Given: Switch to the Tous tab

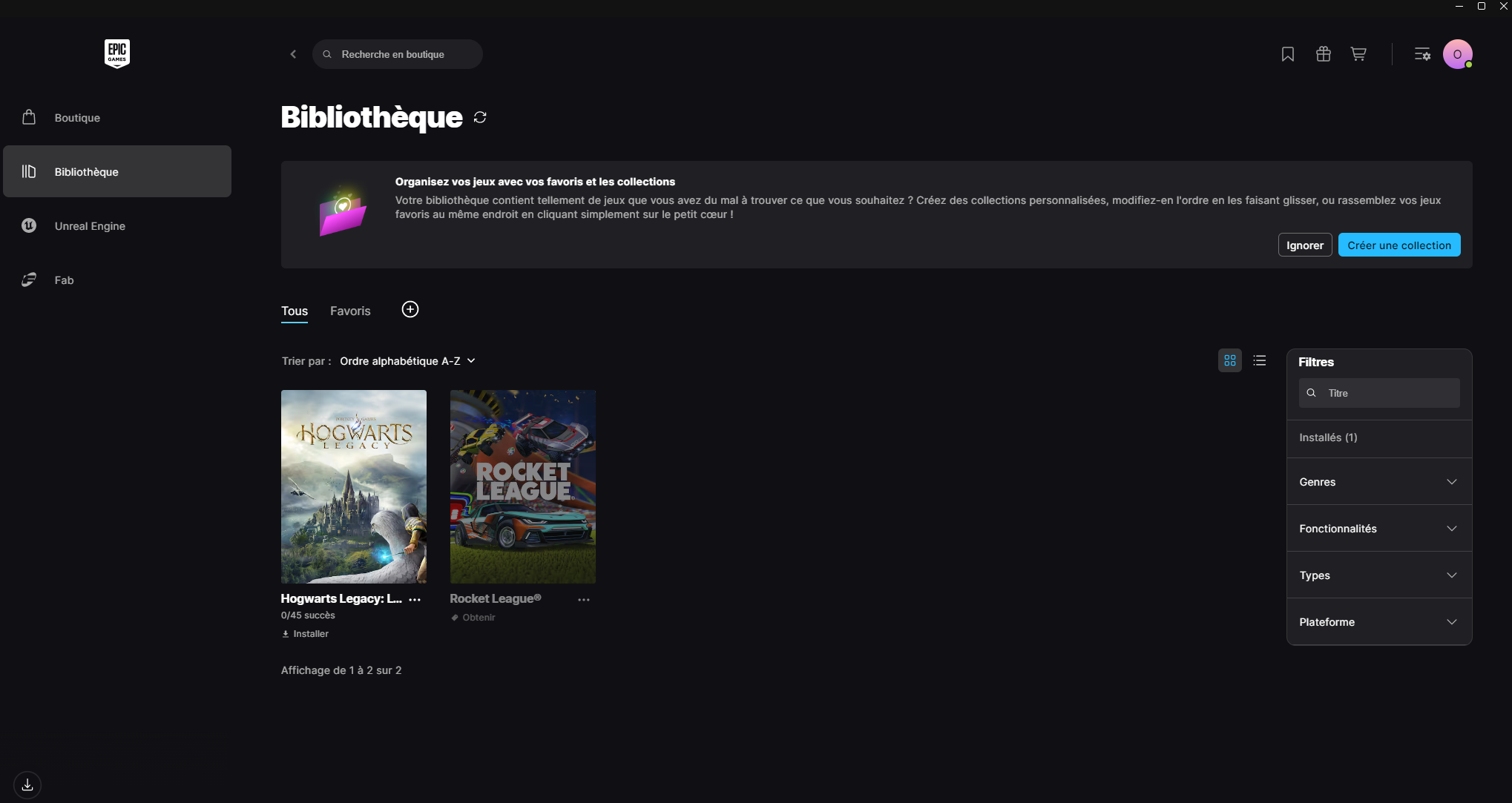Looking at the screenshot, I should [x=295, y=311].
